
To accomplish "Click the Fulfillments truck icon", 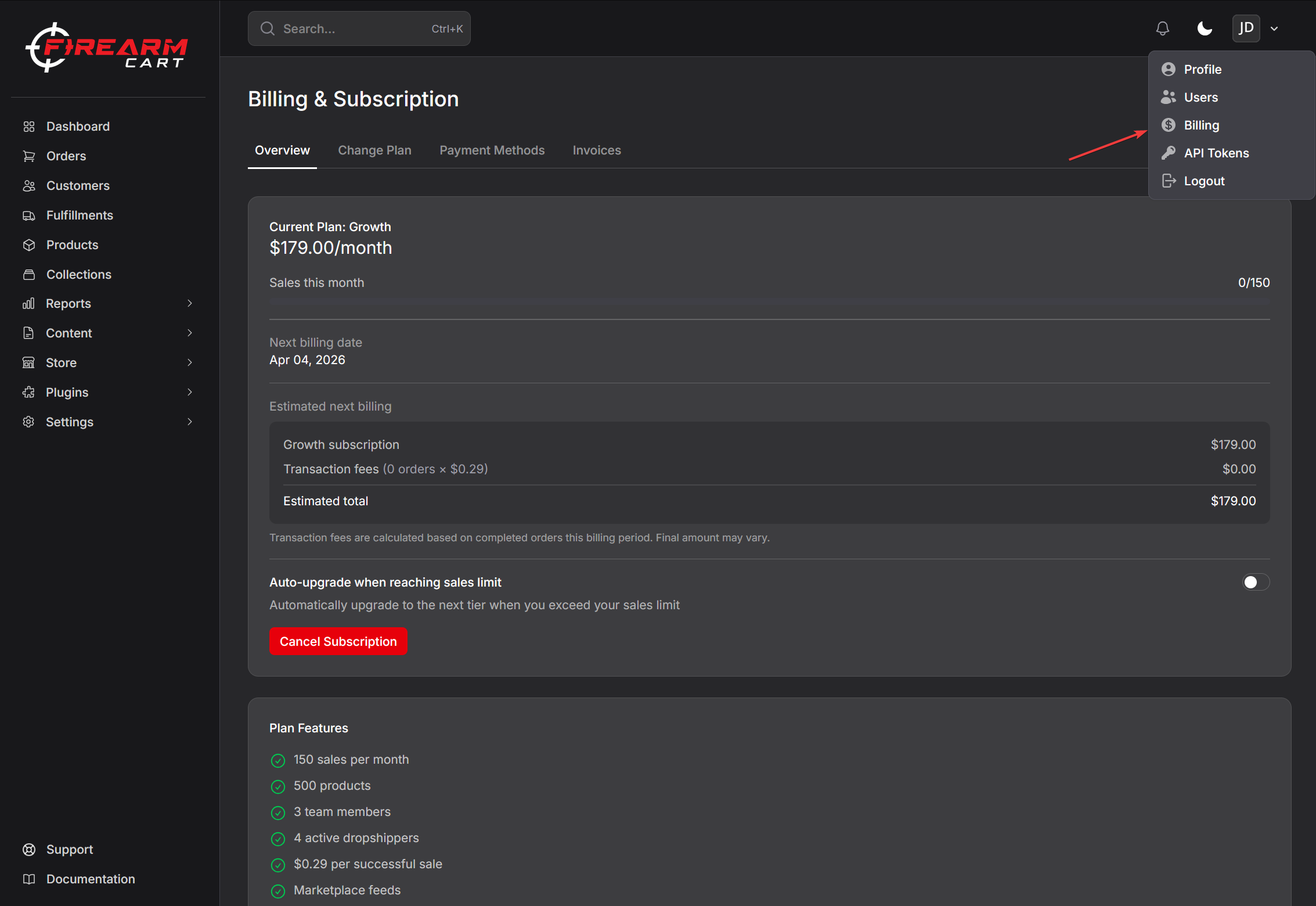I will (29, 215).
